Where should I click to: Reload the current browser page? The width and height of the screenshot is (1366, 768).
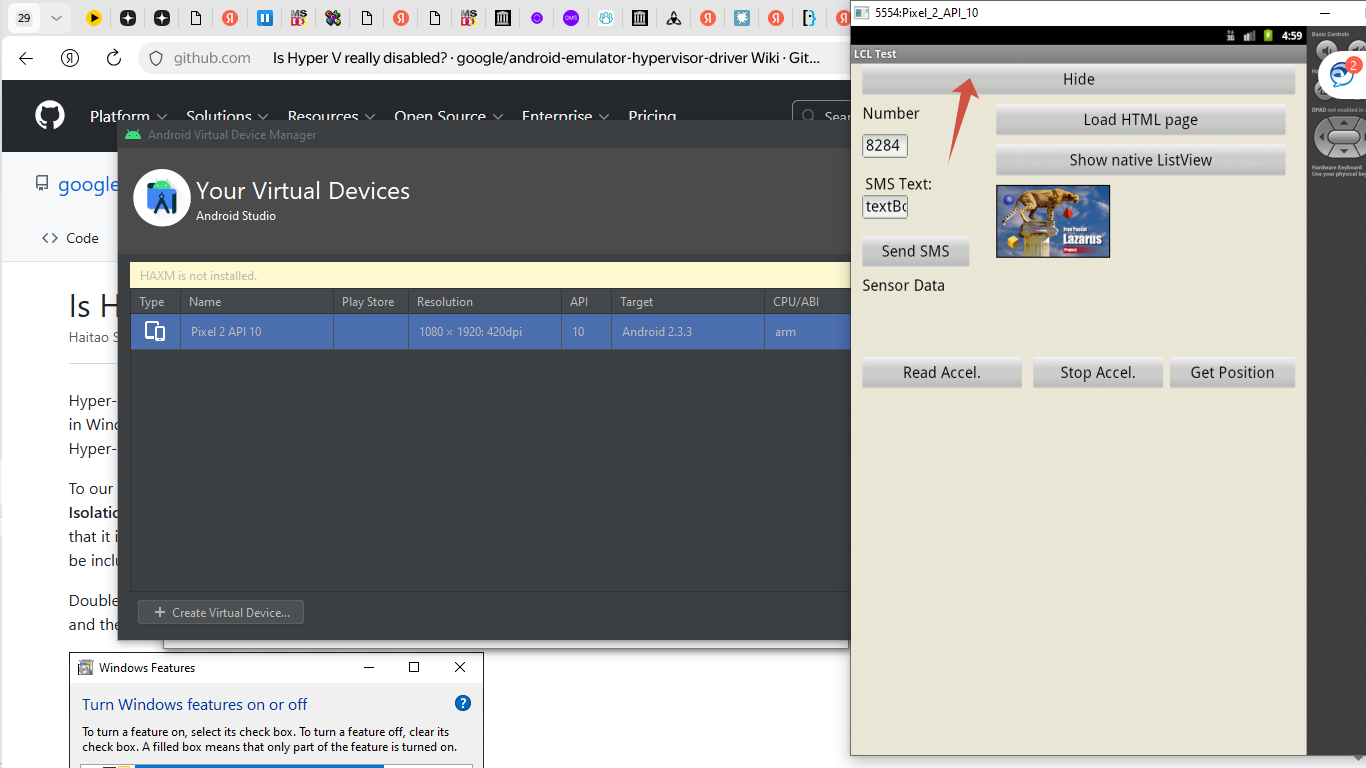[113, 58]
